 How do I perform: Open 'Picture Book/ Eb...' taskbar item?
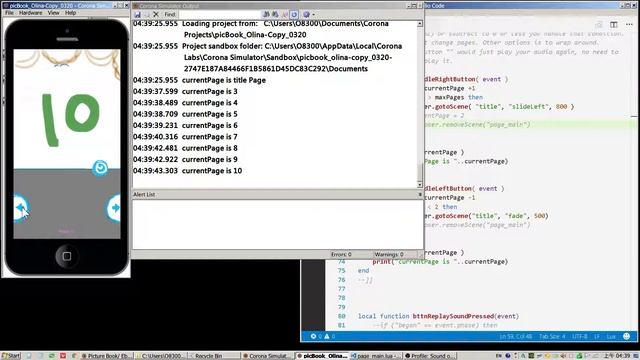click(x=108, y=356)
